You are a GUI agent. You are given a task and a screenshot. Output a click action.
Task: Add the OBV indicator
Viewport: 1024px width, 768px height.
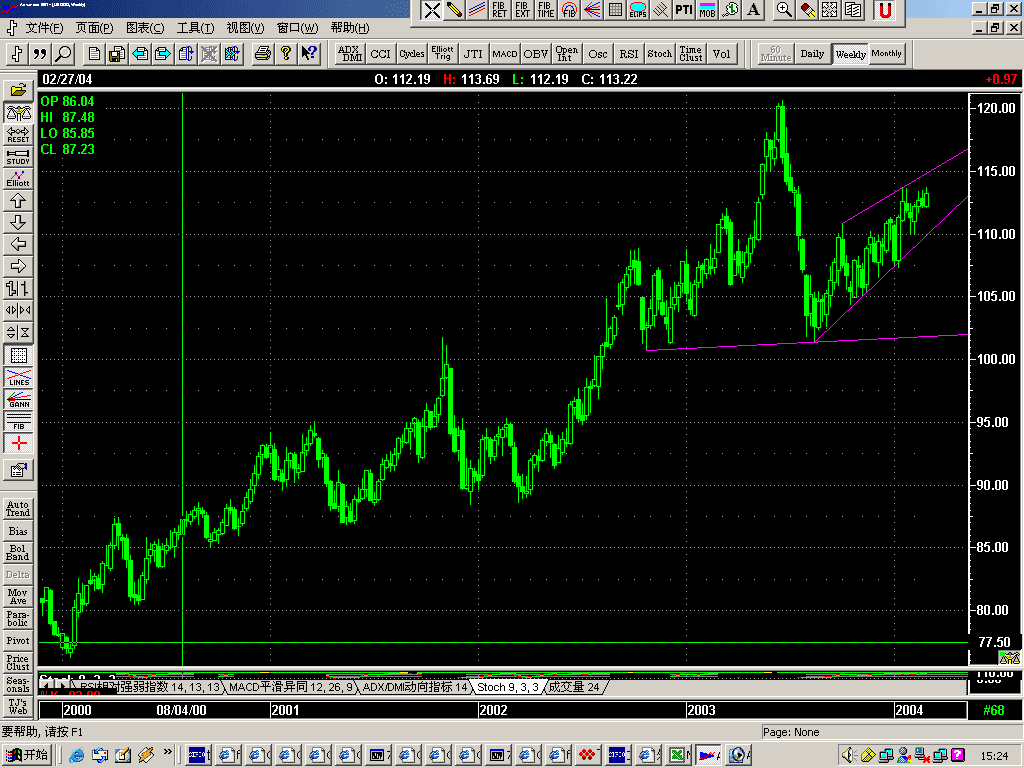point(536,54)
